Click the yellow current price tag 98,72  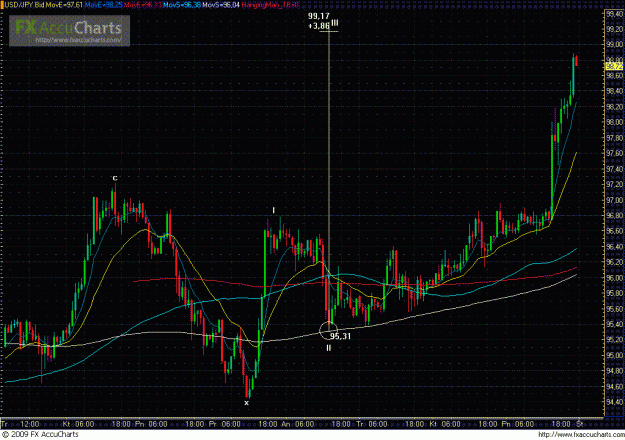pos(614,67)
